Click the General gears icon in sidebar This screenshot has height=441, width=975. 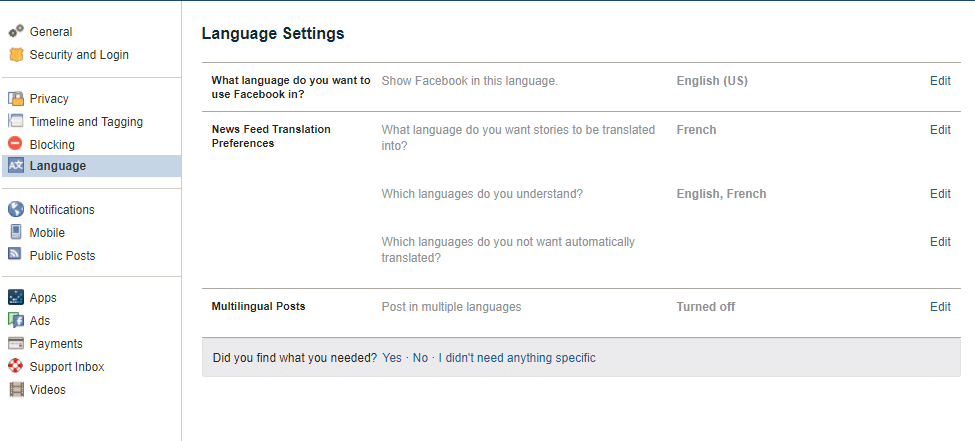point(15,32)
